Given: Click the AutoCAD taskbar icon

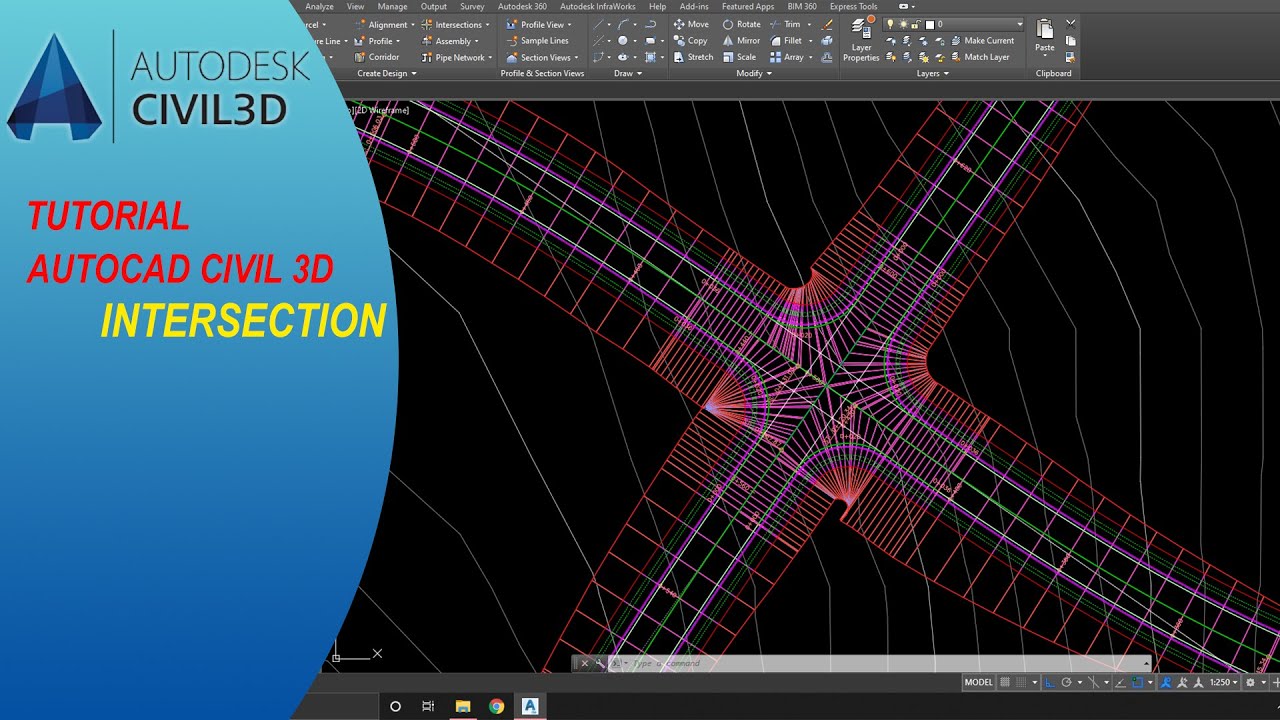Looking at the screenshot, I should 530,706.
